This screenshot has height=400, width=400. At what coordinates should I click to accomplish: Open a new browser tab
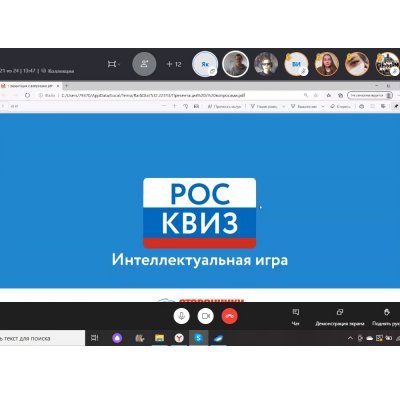[x=66, y=86]
